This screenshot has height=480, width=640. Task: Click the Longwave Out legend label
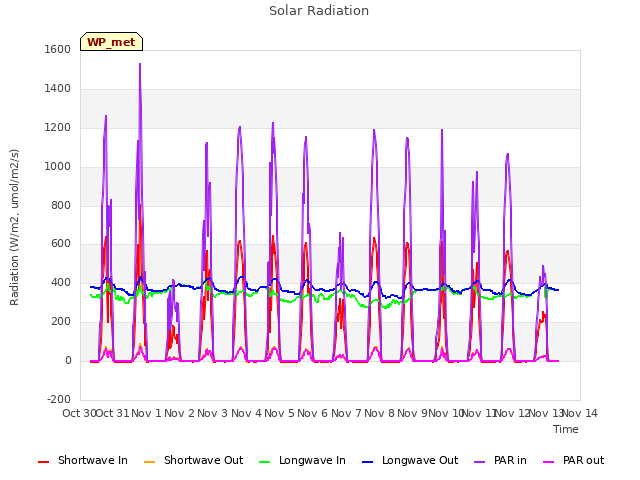(x=420, y=460)
